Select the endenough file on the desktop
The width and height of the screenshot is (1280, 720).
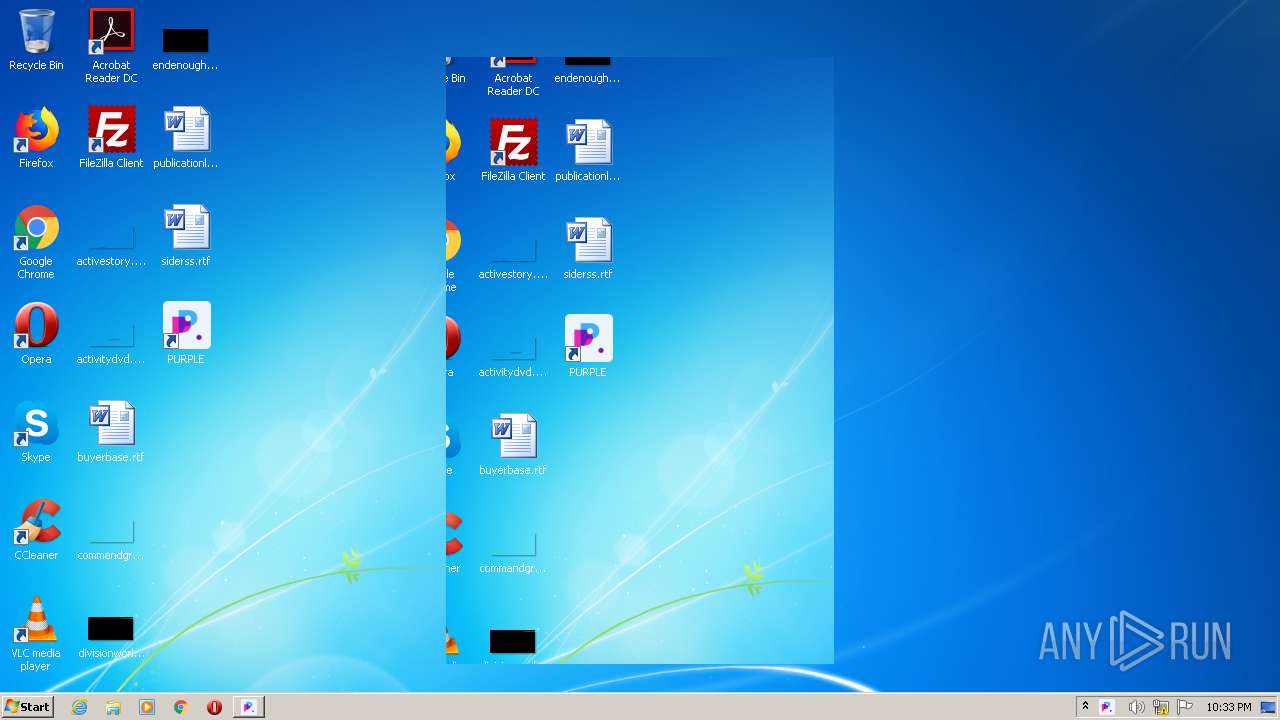tap(185, 48)
